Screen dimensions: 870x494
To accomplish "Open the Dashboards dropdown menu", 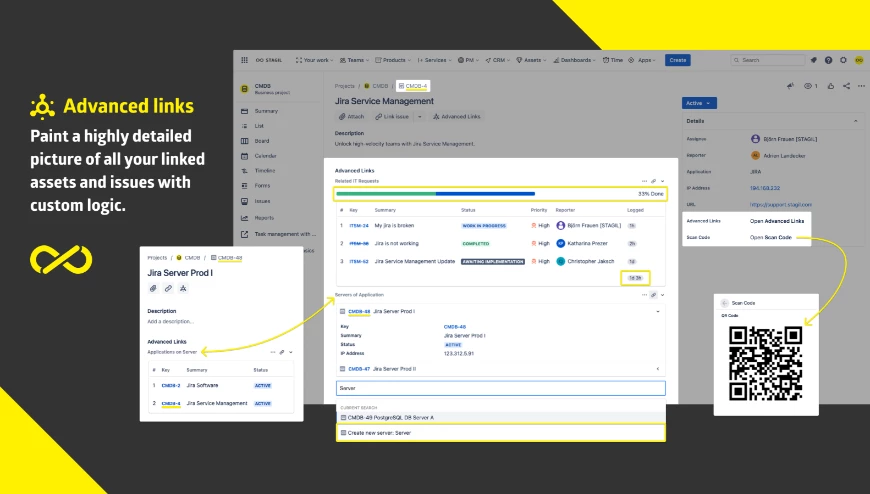I will click(x=574, y=60).
